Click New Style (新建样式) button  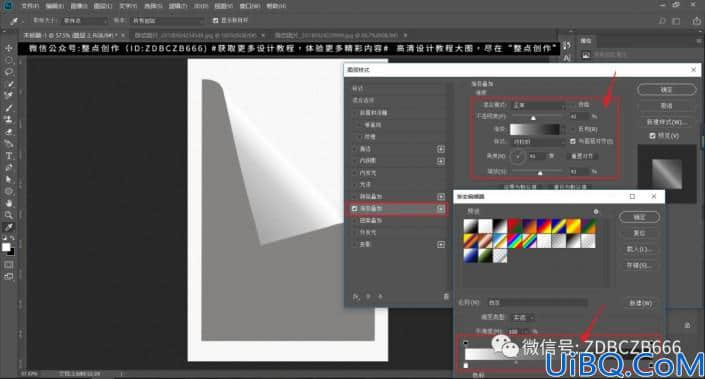[x=666, y=122]
